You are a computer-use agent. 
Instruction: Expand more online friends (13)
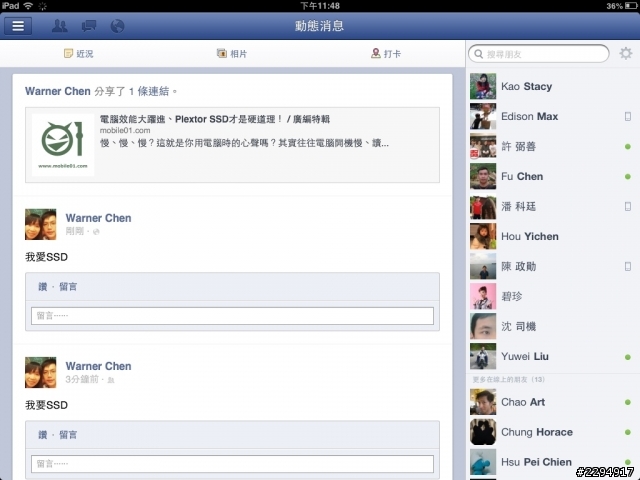tap(509, 380)
